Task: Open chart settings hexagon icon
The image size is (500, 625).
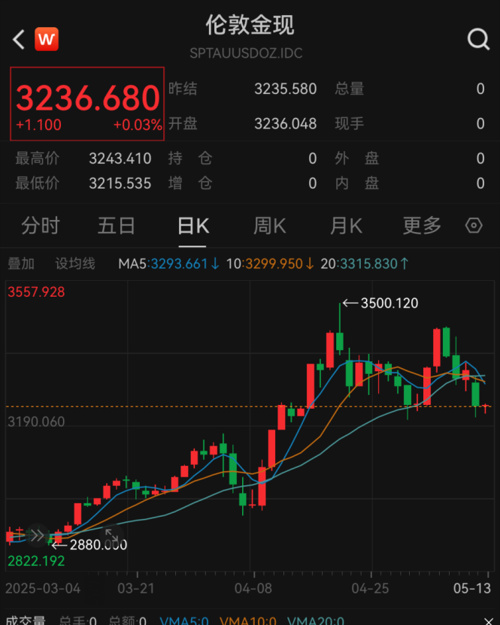Action: click(474, 226)
